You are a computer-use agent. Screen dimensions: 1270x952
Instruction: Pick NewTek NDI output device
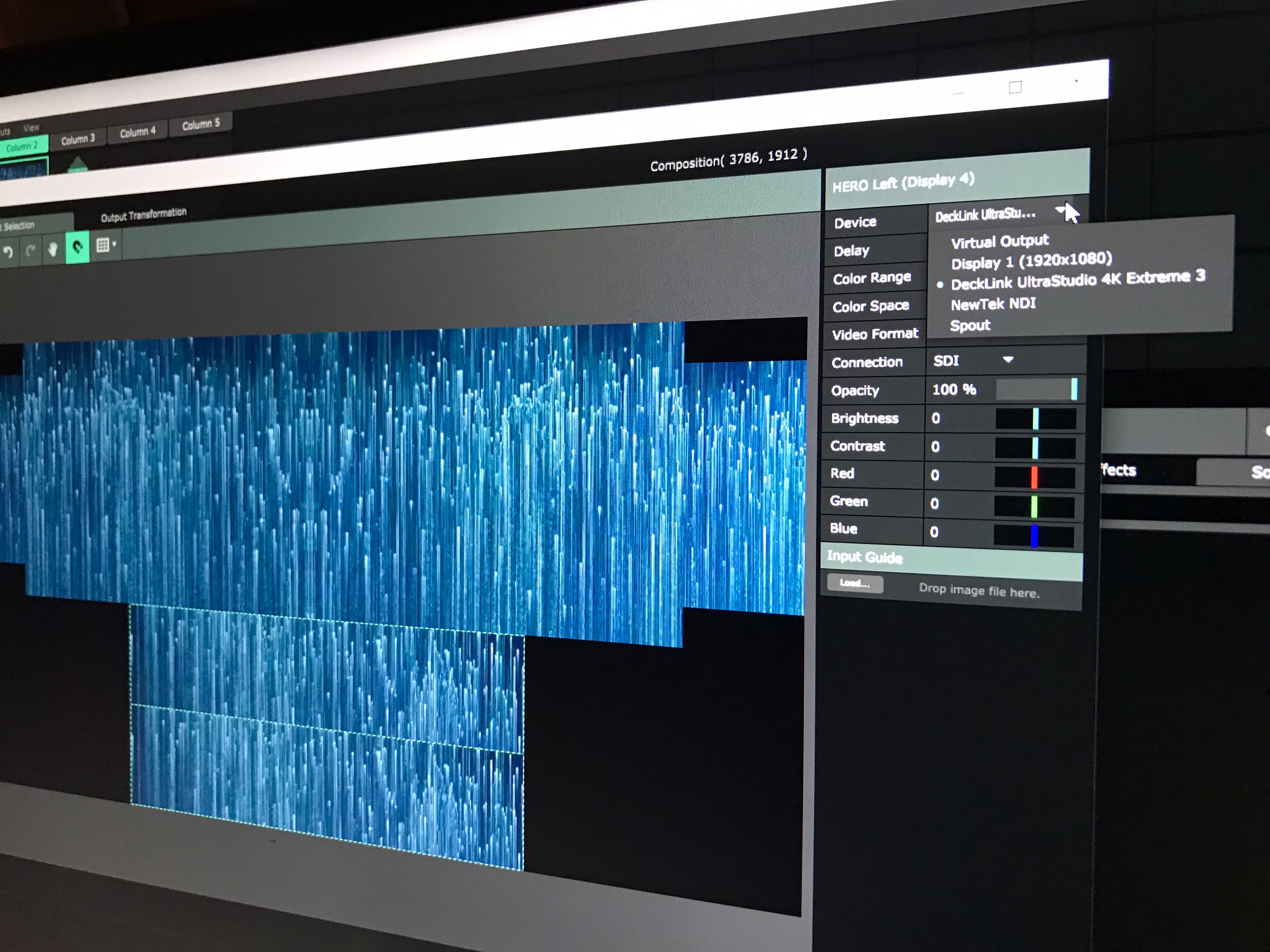click(x=993, y=304)
